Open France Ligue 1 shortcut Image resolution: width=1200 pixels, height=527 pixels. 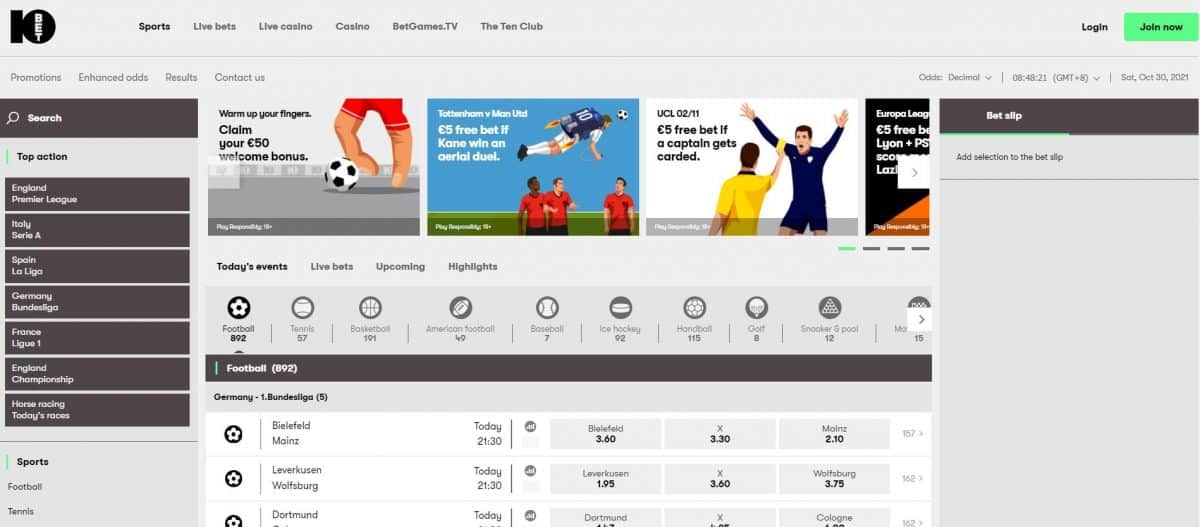(97, 338)
